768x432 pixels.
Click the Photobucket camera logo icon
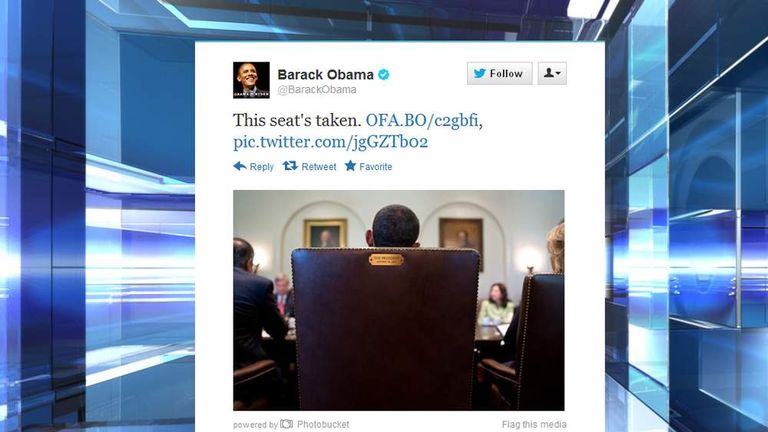click(x=287, y=424)
